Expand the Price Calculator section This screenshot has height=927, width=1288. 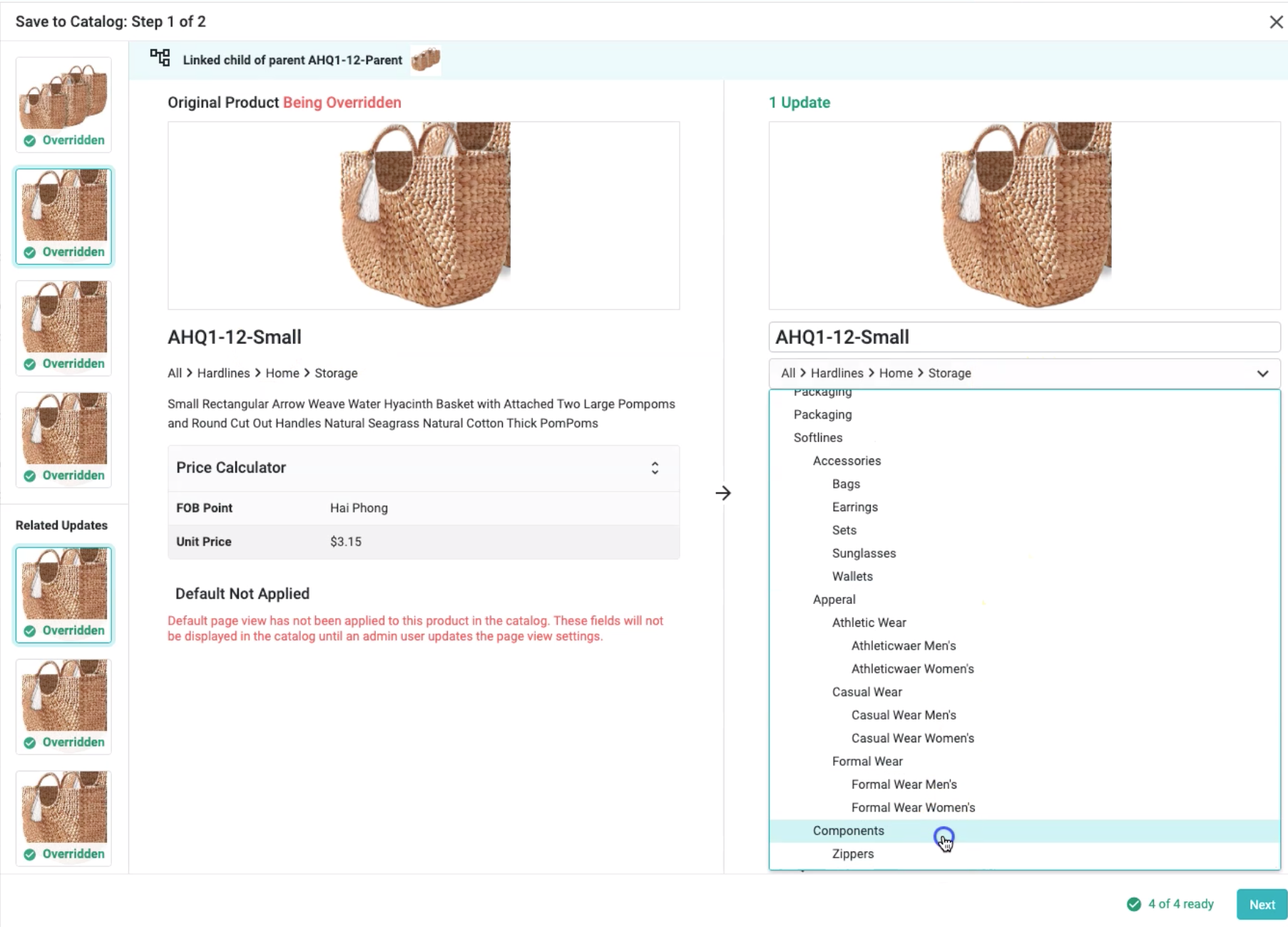(x=654, y=468)
